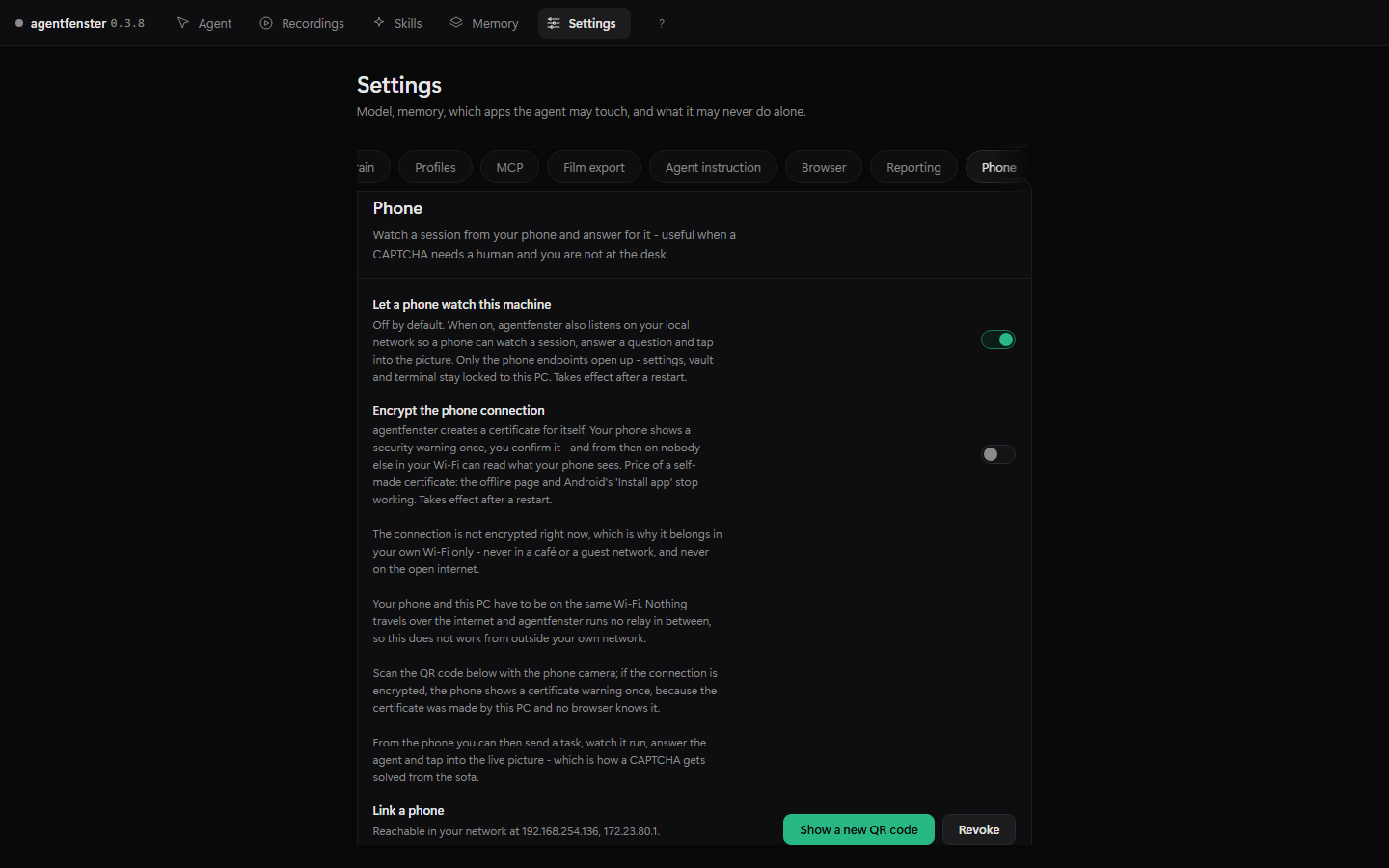Click the Revoke button

tap(979, 829)
